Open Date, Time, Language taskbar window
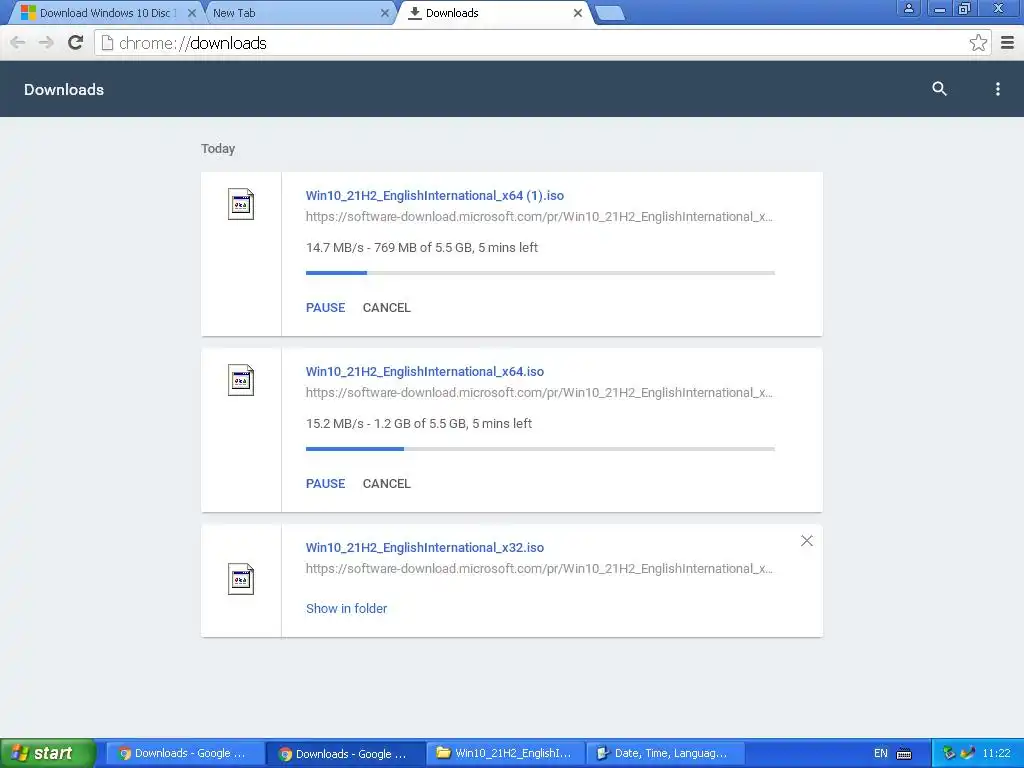The width and height of the screenshot is (1024, 768). pos(664,754)
